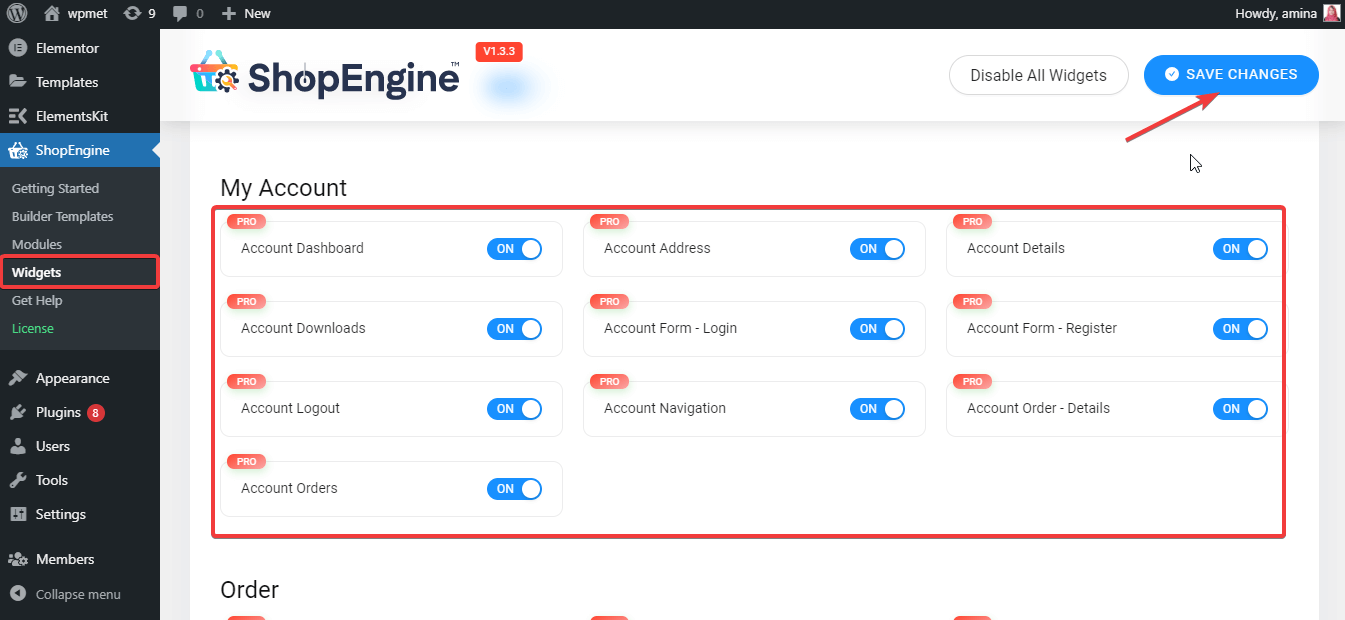This screenshot has width=1345, height=620.
Task: Click the Tools wrench icon
Action: point(18,480)
